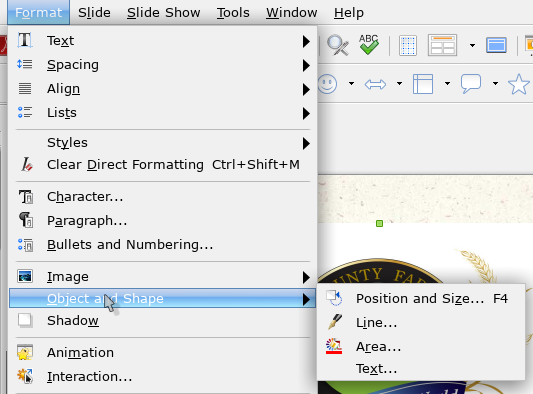Click the Area paint bucket icon
This screenshot has width=533, height=394.
334,346
